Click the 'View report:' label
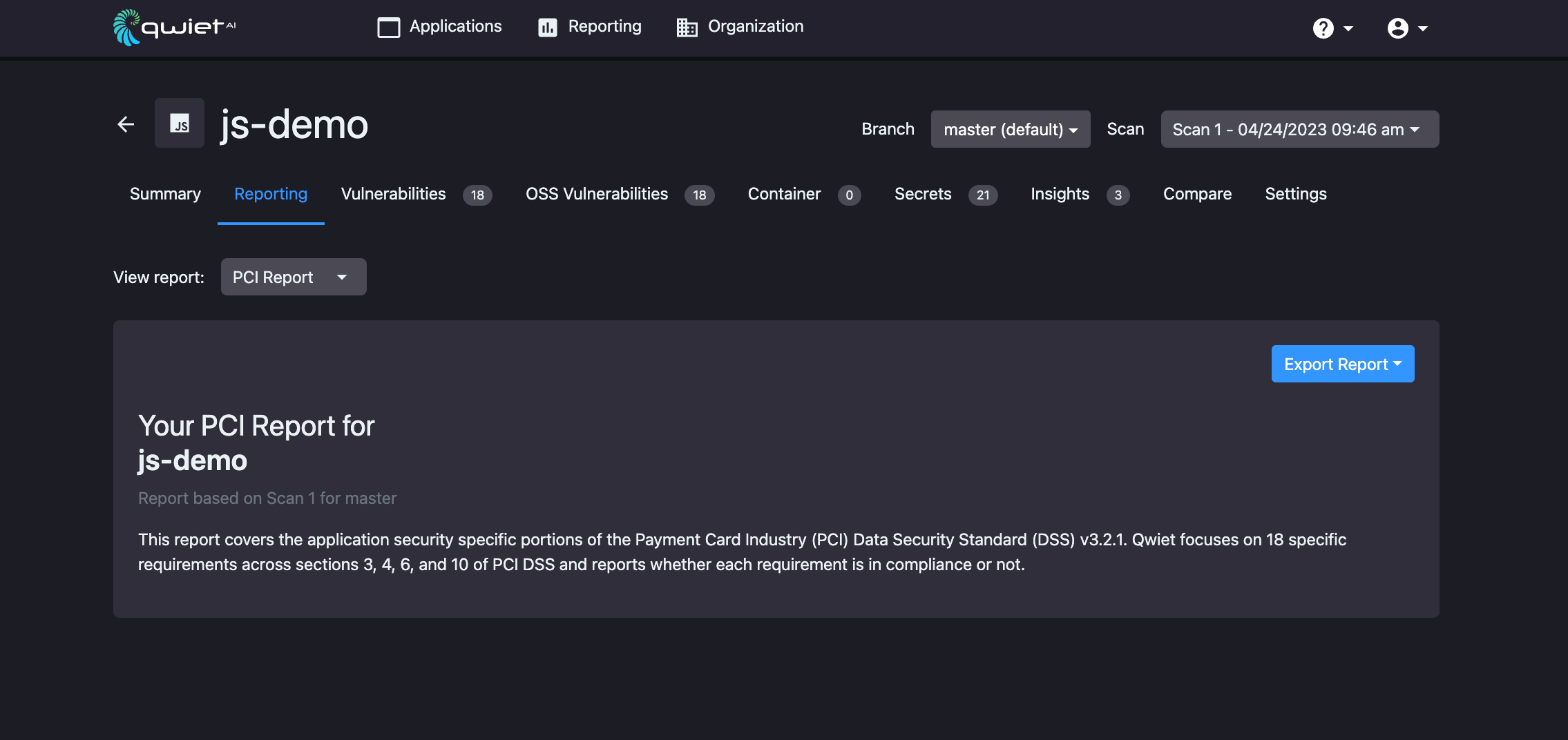The image size is (1568, 740). pos(159,277)
